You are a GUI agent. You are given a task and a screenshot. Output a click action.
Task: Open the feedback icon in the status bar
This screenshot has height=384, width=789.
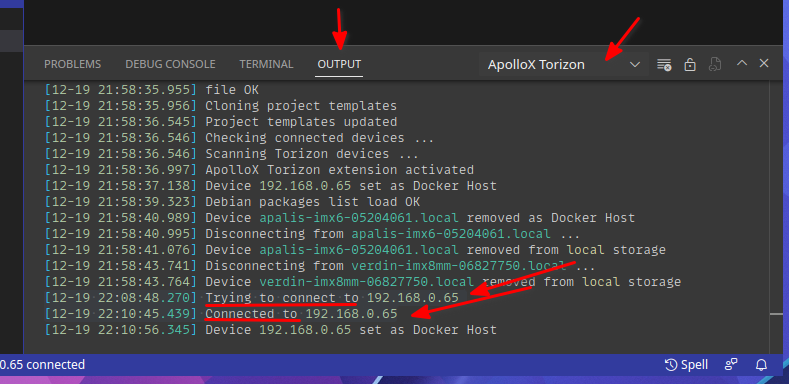731,365
